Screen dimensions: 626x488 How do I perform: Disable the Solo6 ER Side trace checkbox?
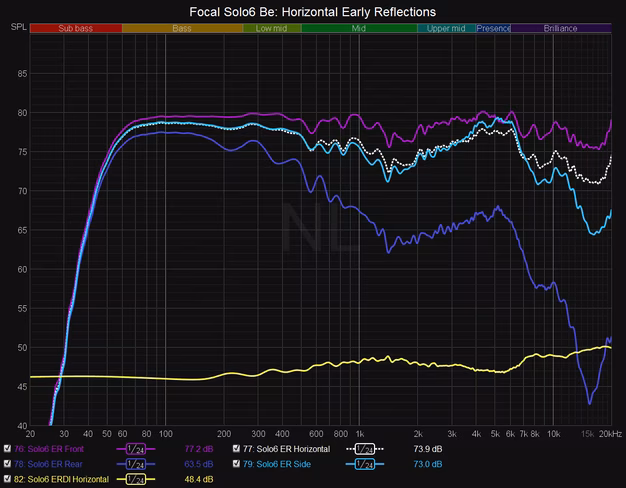(236, 464)
